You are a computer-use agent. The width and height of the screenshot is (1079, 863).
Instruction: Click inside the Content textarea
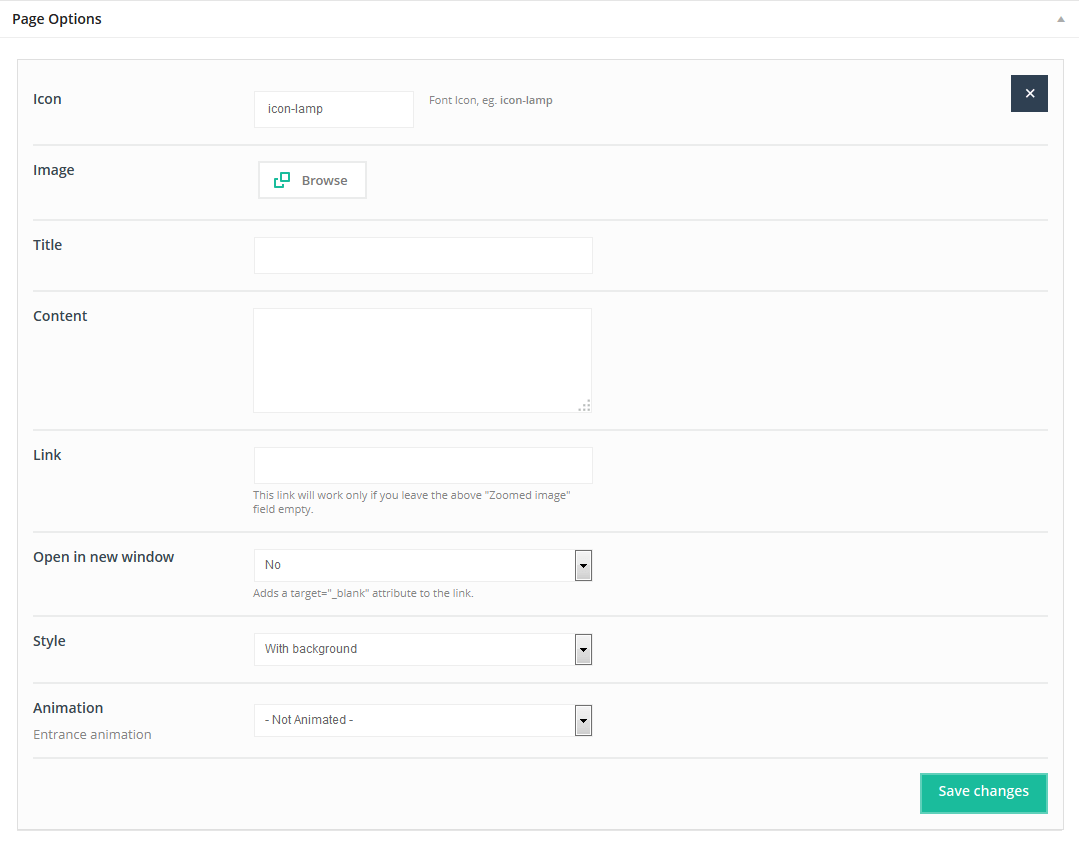[422, 360]
